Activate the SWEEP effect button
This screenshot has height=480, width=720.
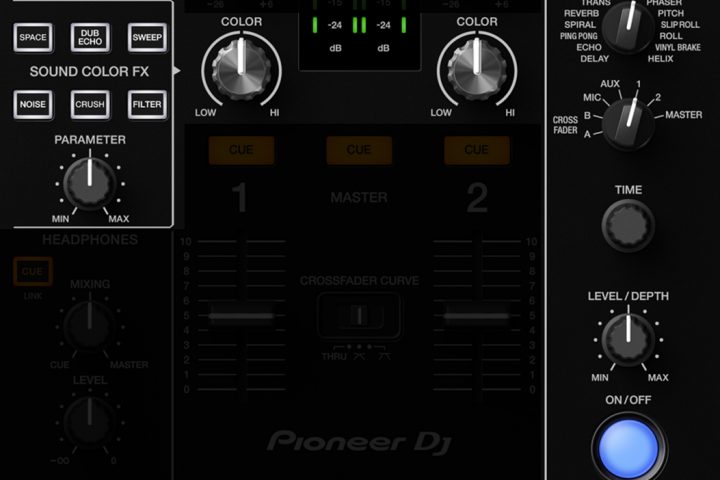click(147, 39)
